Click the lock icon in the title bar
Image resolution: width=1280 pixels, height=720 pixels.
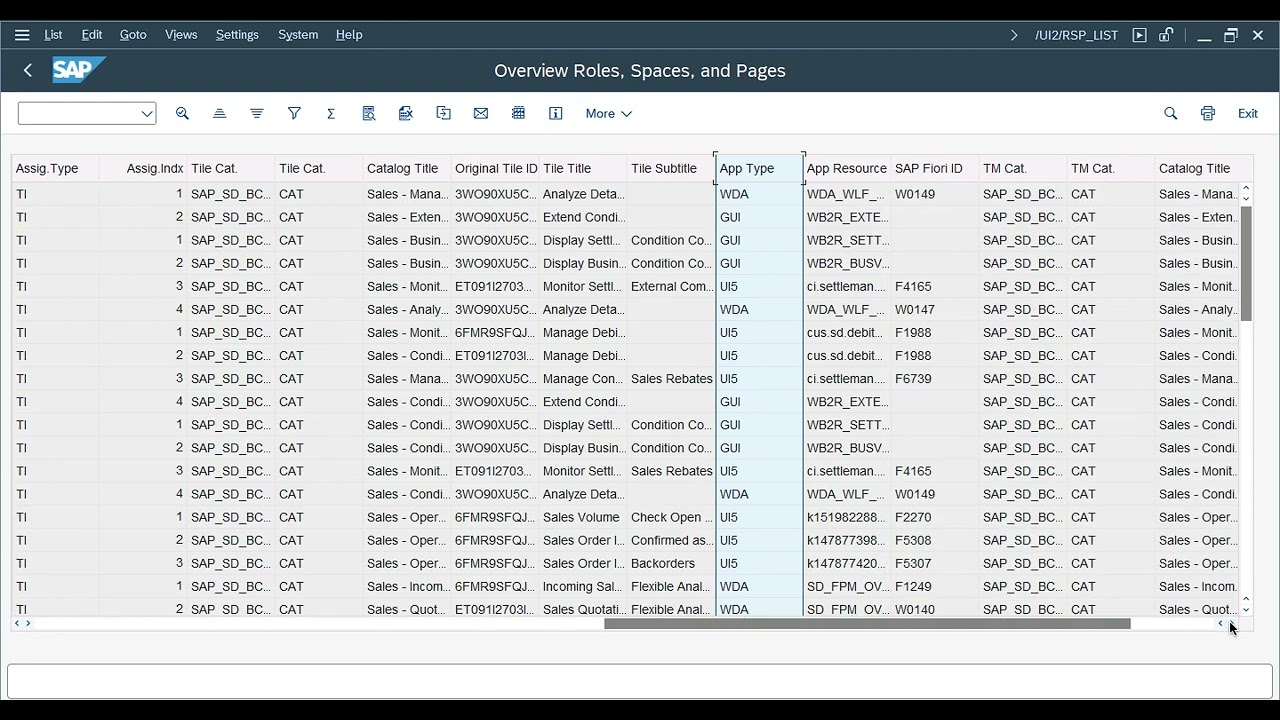(x=1166, y=35)
